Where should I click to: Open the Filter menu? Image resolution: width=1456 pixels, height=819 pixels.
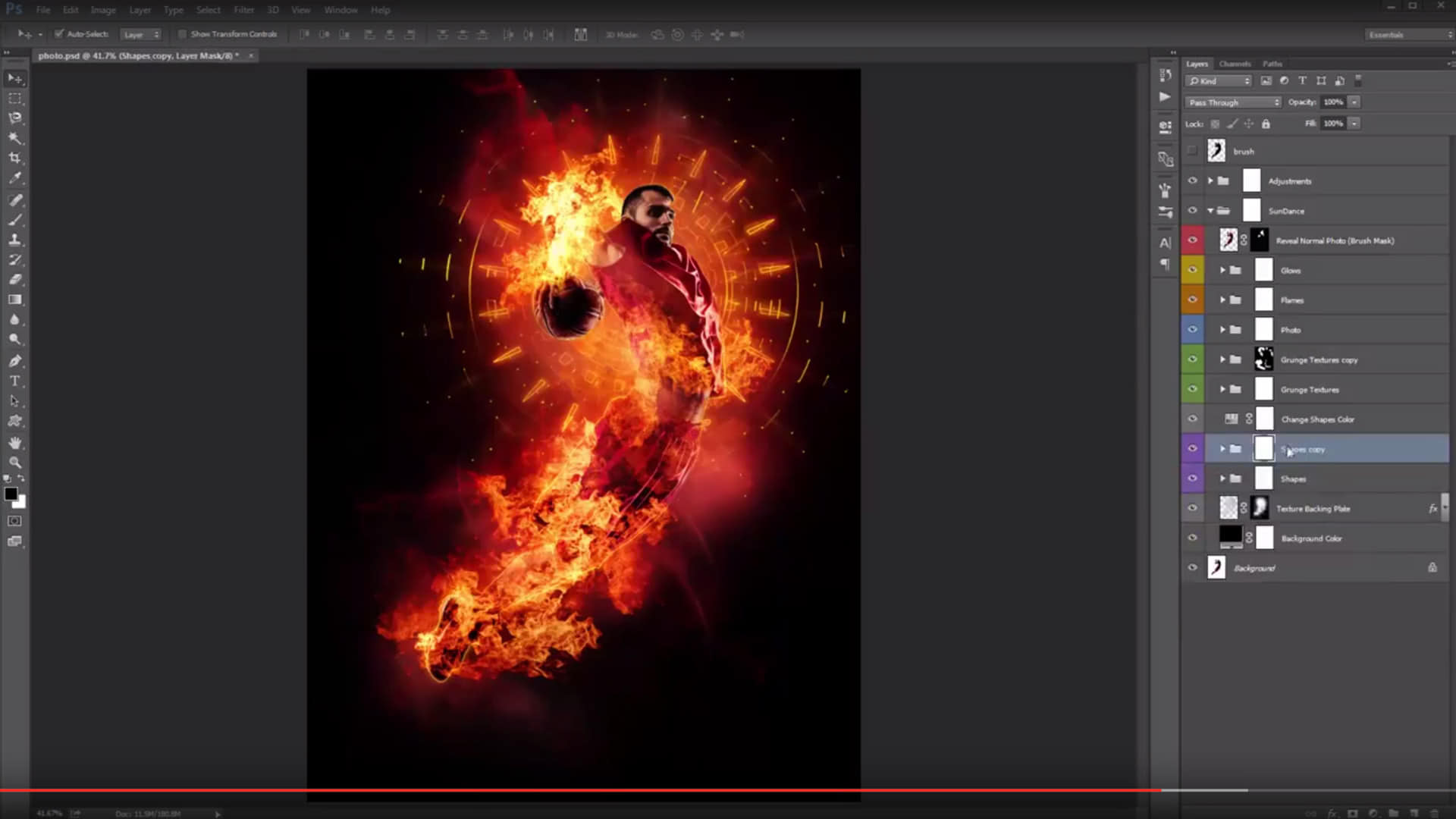coord(243,10)
